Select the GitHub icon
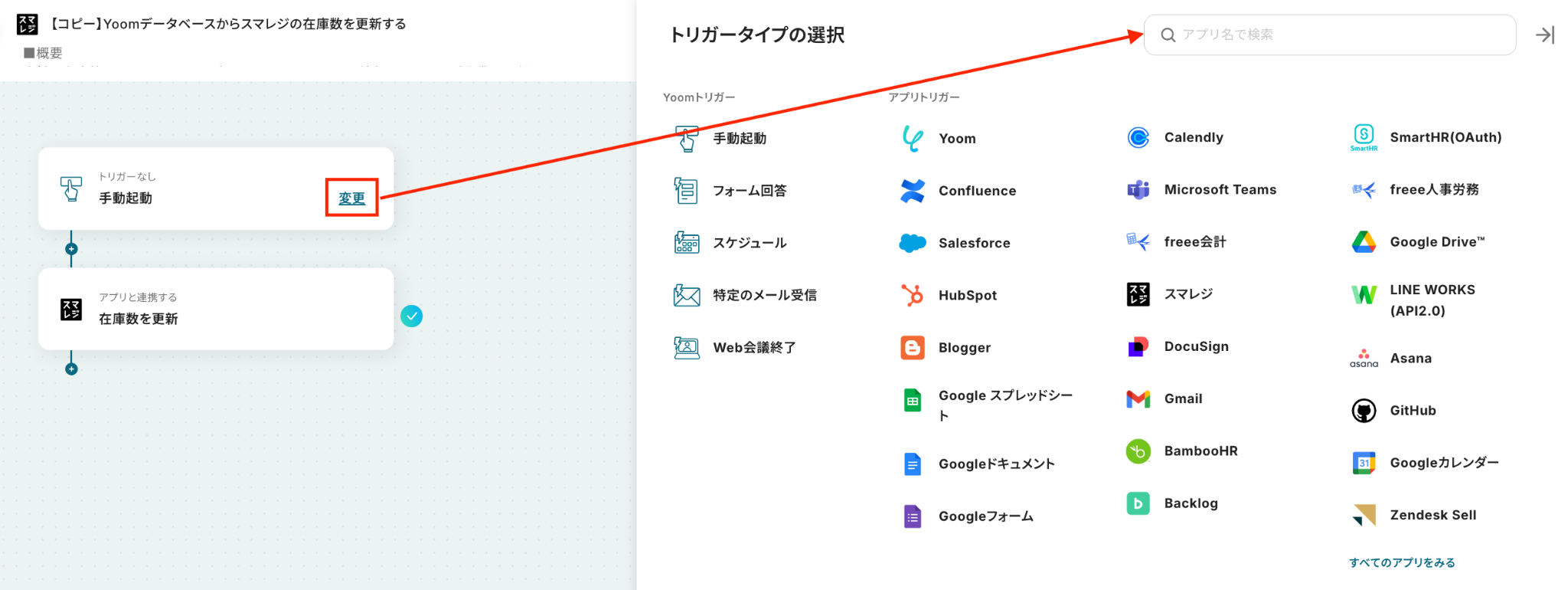The width and height of the screenshot is (1568, 590). pos(1364,411)
